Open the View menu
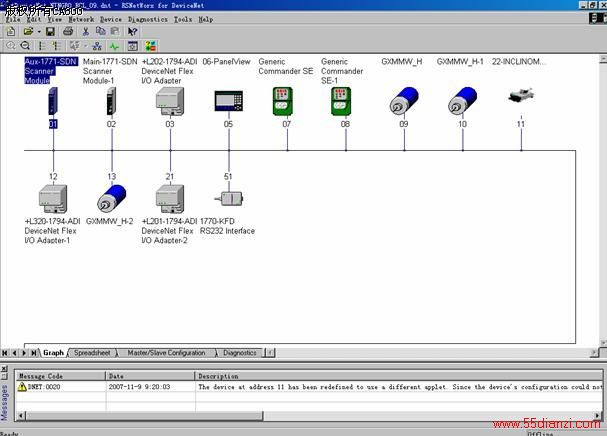Screen dimensions: 607x436 tap(55, 19)
